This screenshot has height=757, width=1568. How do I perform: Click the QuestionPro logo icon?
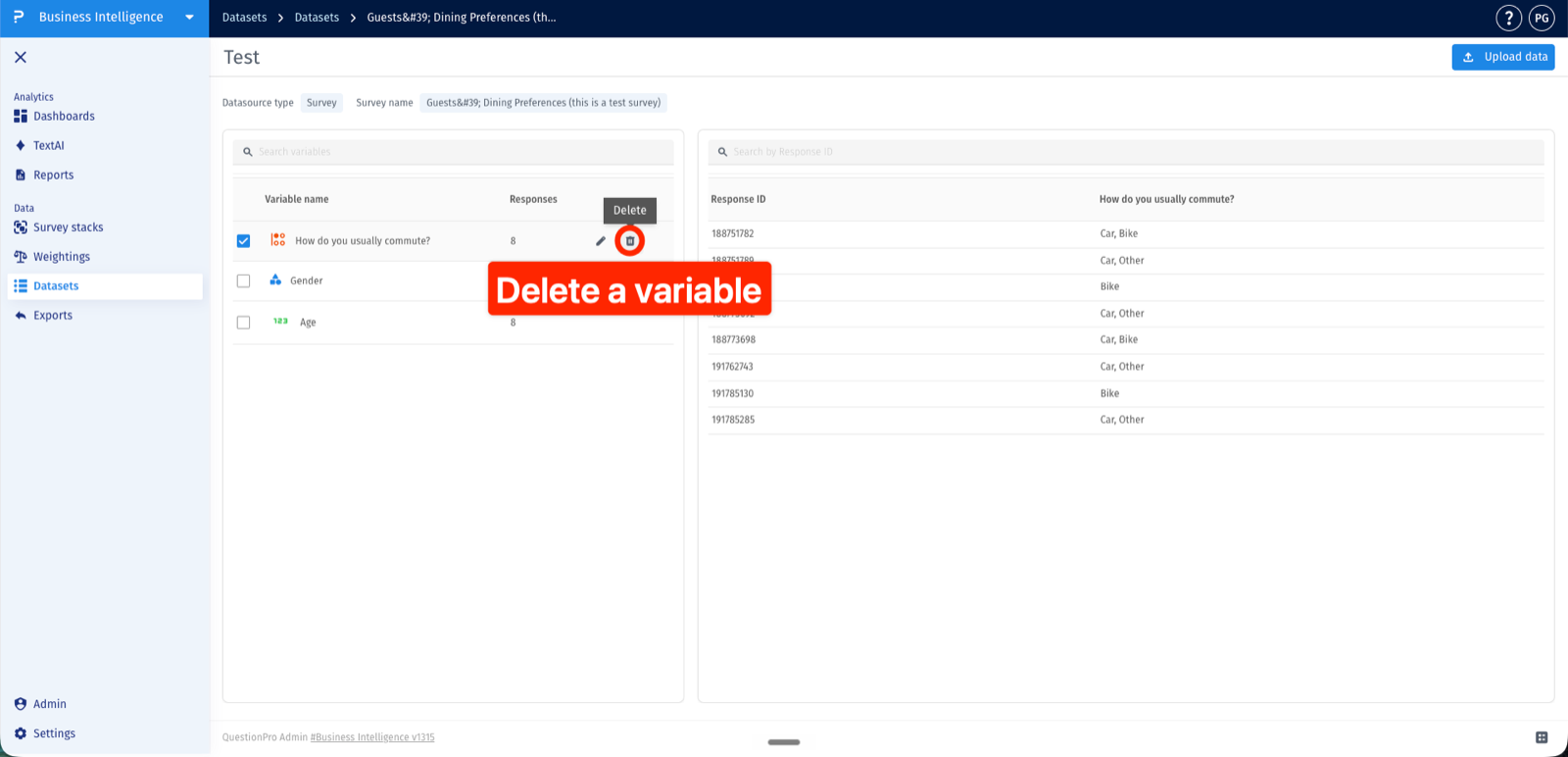pos(18,18)
